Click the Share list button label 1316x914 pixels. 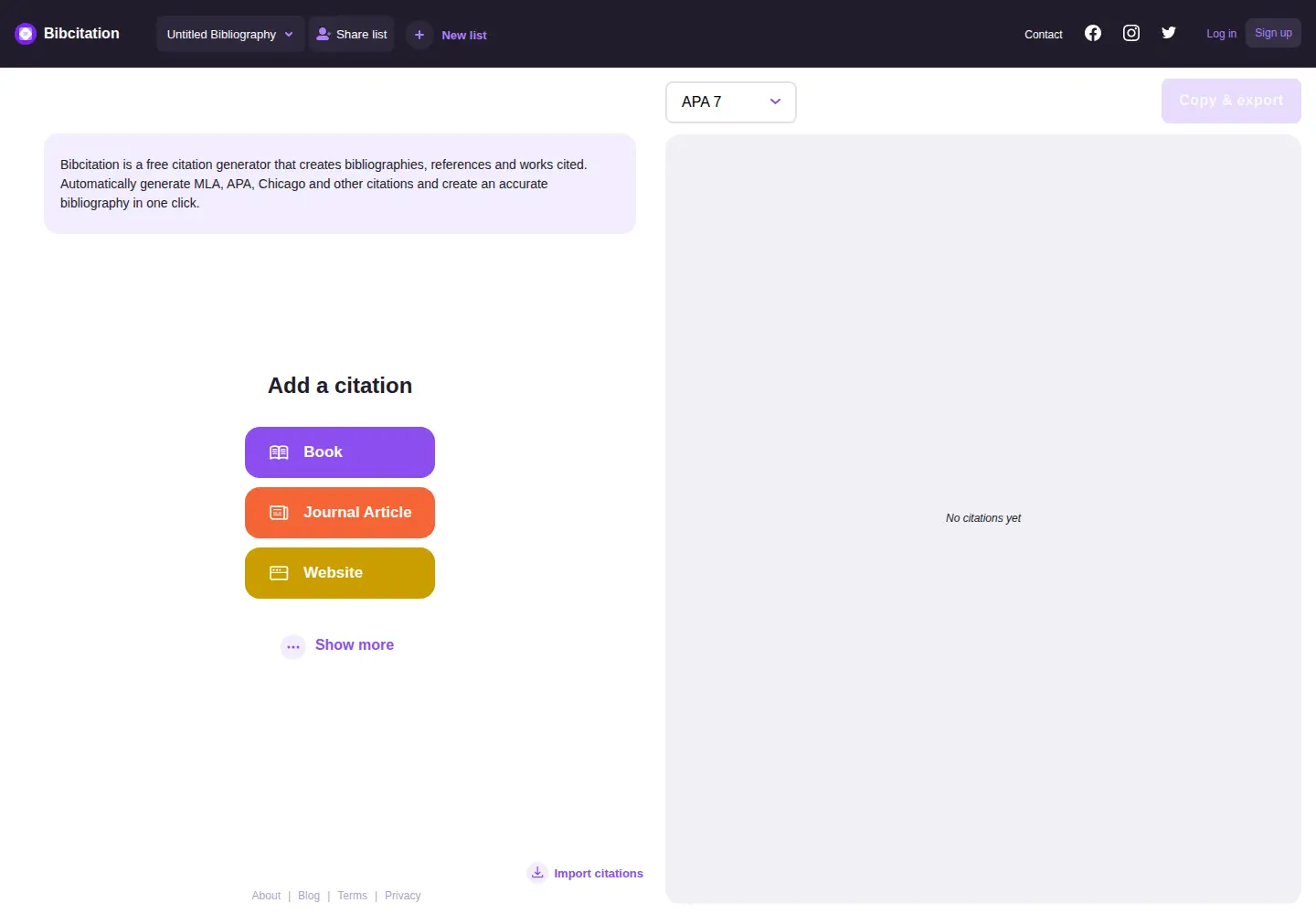[362, 35]
